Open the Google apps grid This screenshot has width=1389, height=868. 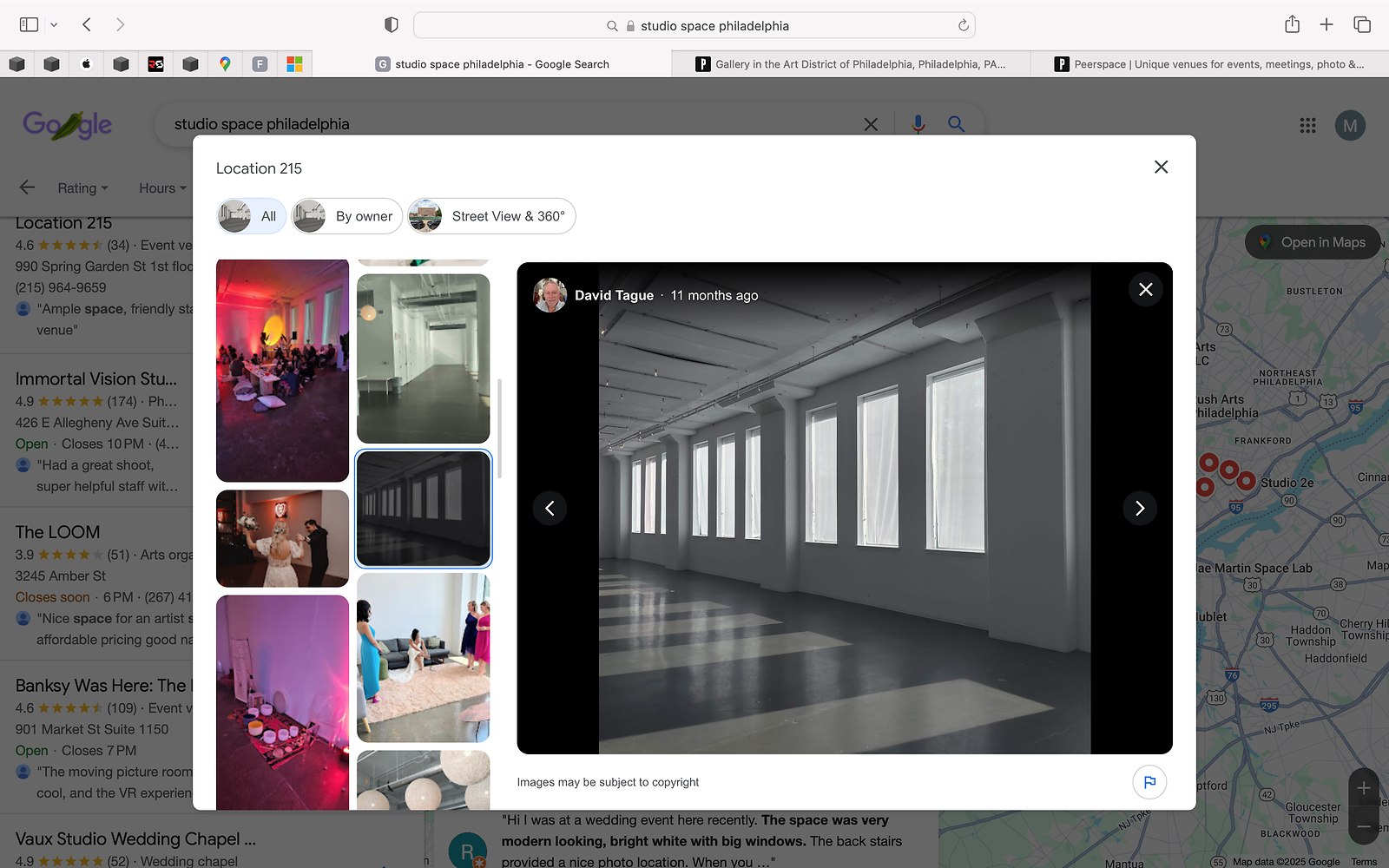tap(1307, 126)
